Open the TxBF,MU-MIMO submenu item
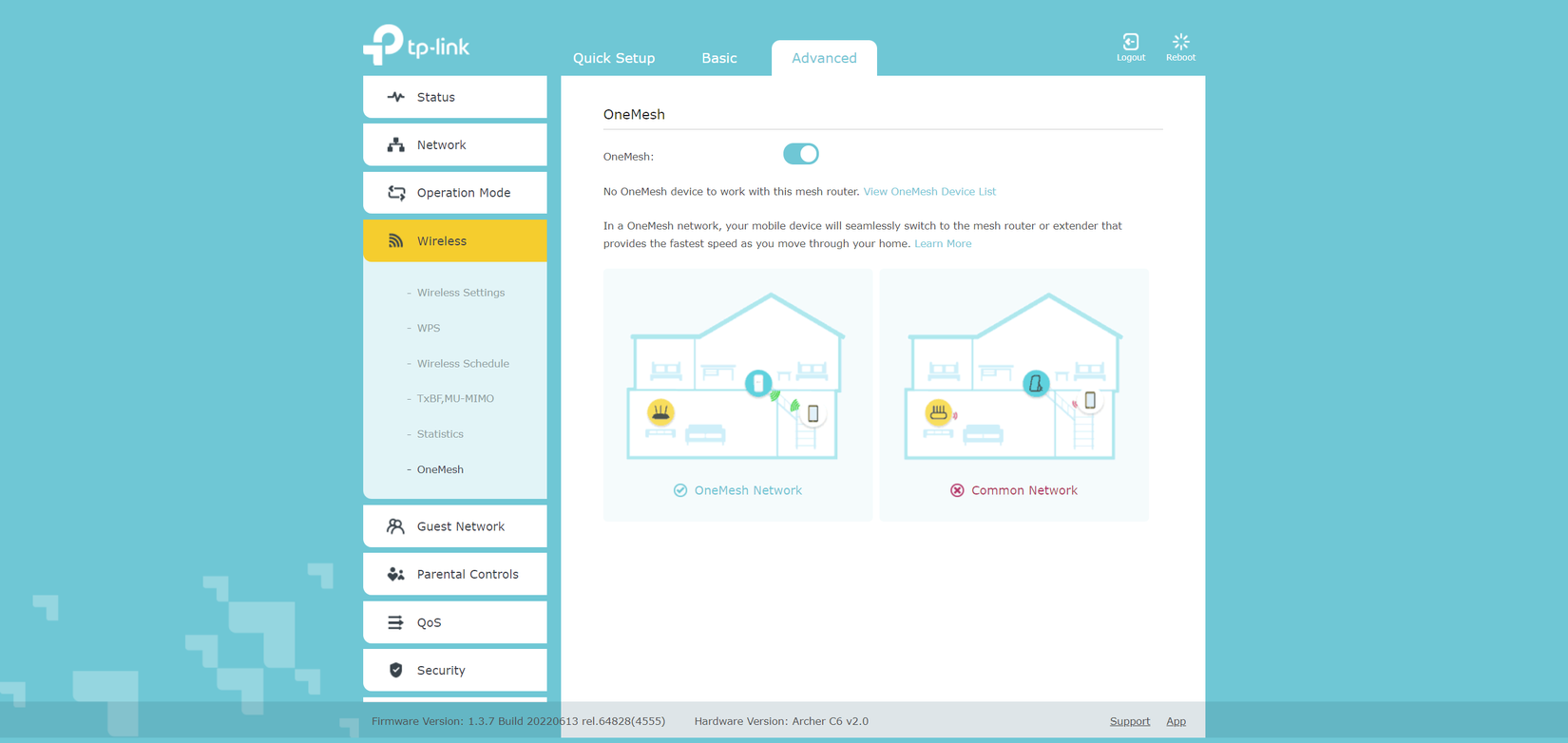 coord(455,398)
